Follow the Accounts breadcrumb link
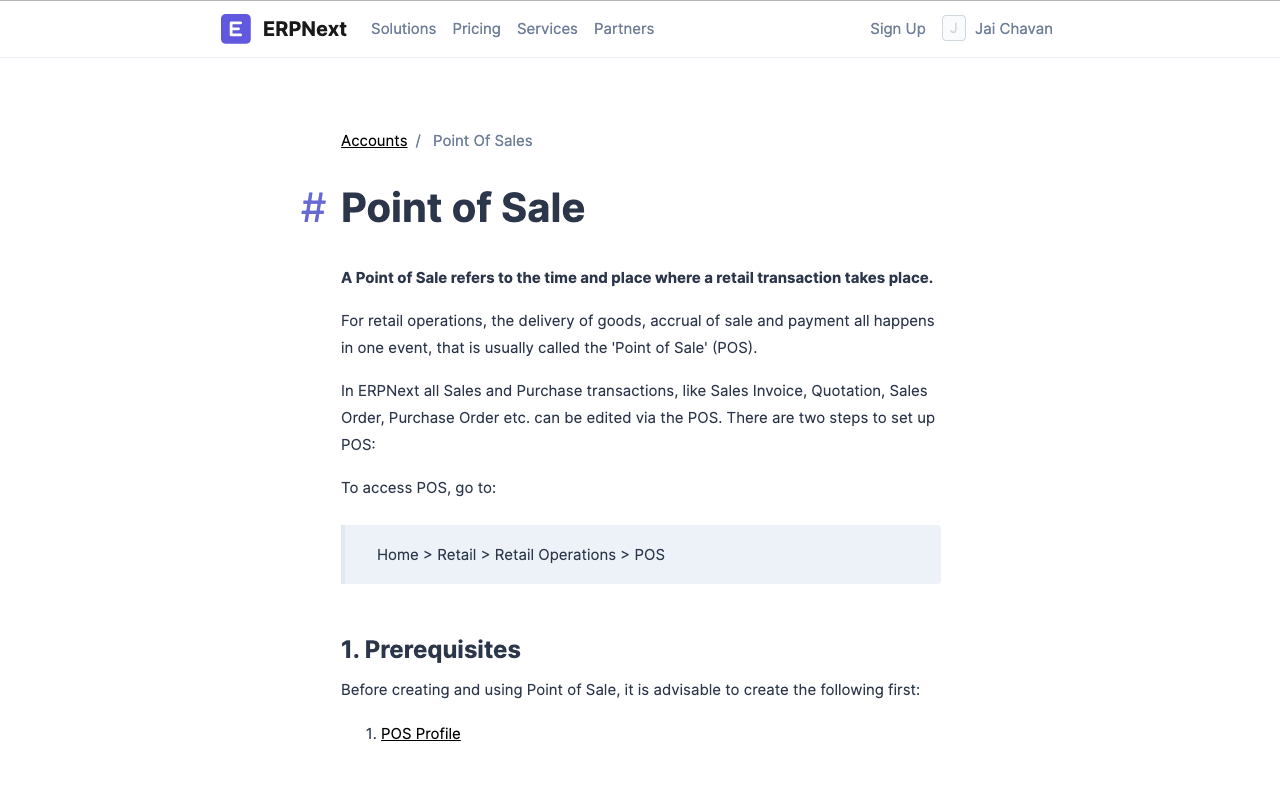Screen dimensions: 1280x799 (374, 141)
